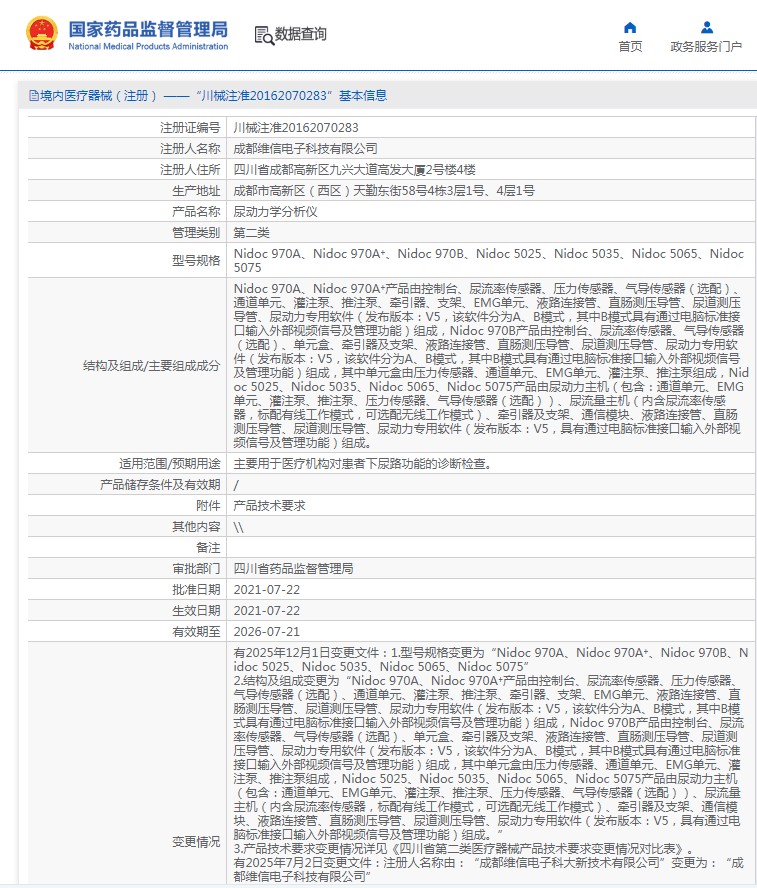Click the 首页 home icon
The image size is (757, 888).
pyautogui.click(x=630, y=27)
